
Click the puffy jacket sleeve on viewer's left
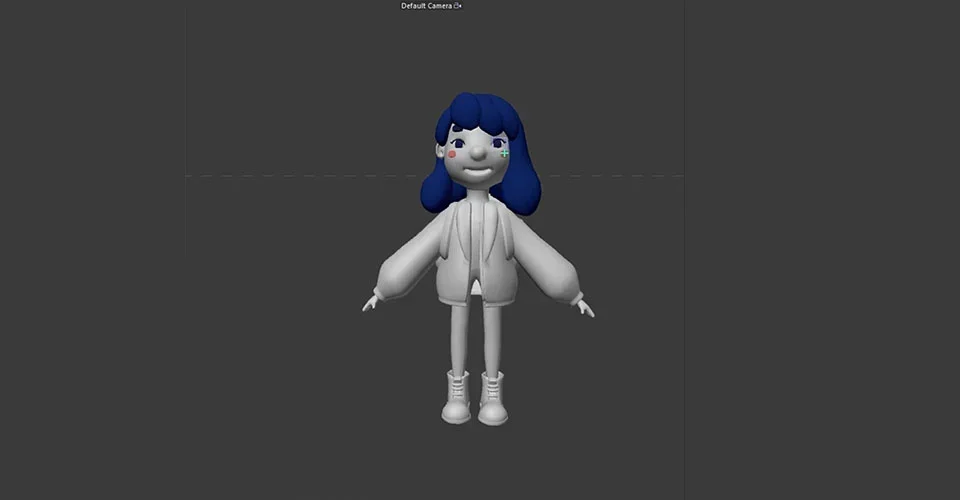tap(411, 258)
